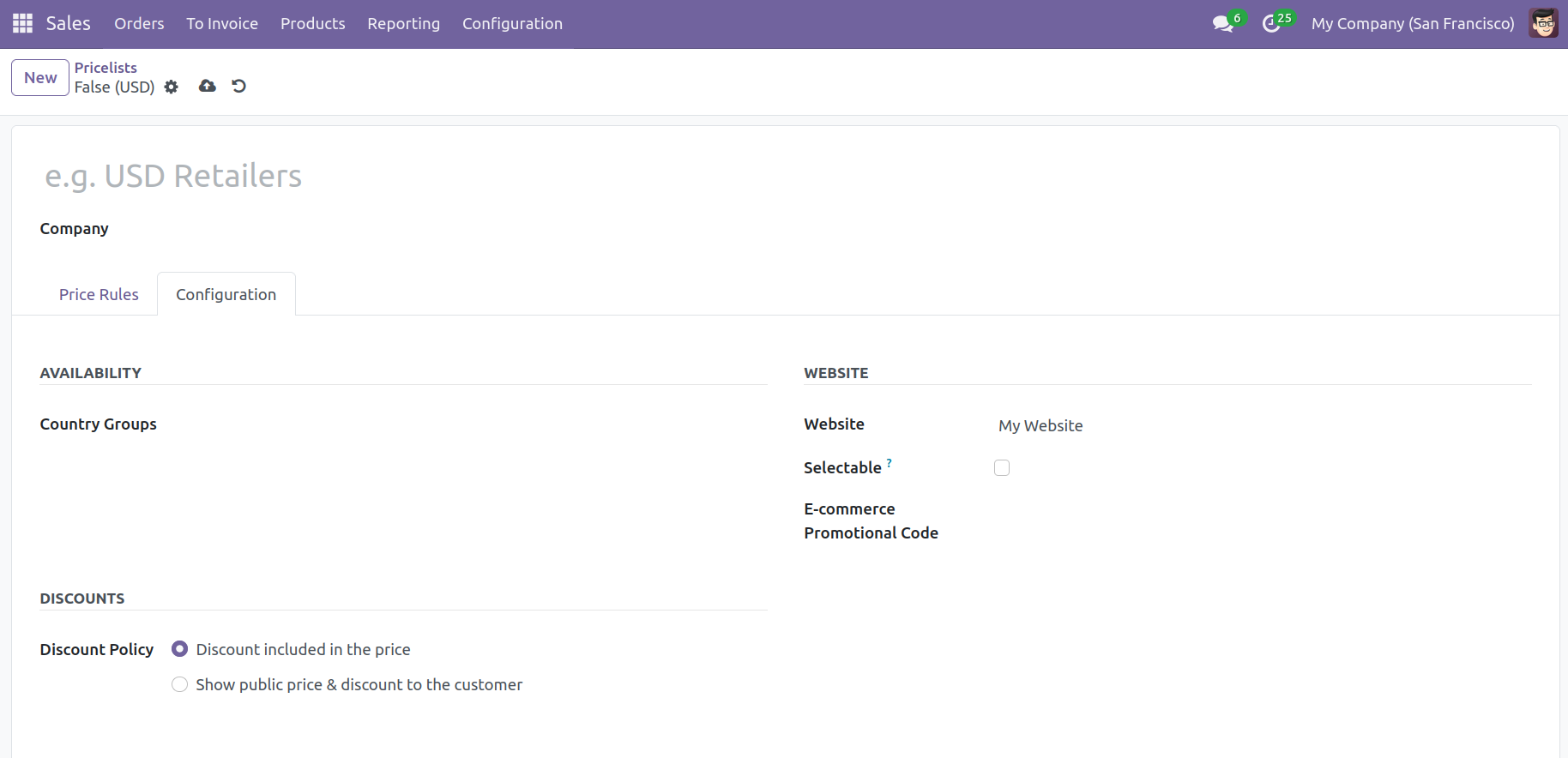
Task: Enable the Selectable checkbox
Action: [x=1002, y=467]
